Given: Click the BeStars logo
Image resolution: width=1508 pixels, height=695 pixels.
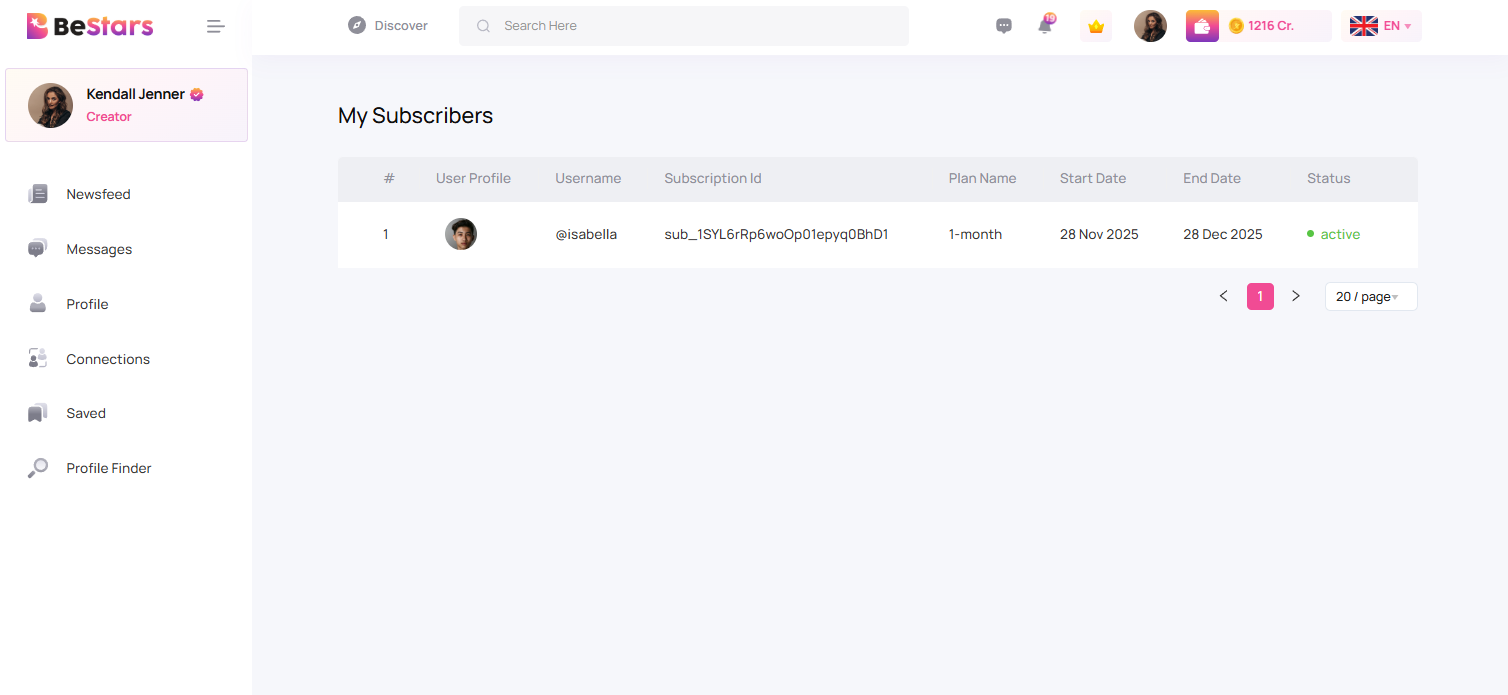Looking at the screenshot, I should coord(89,25).
